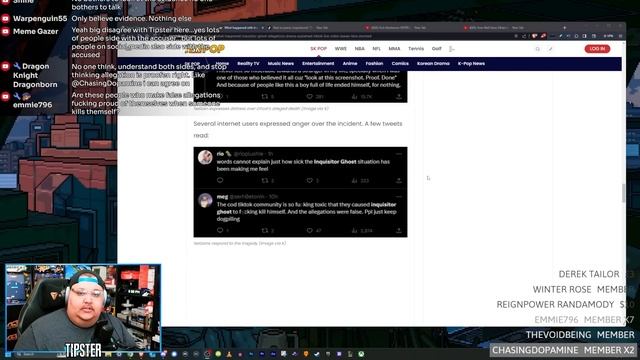The width and height of the screenshot is (640, 360).
Task: Click Warpenguin55 username in chat overlay
Action: tap(40, 19)
